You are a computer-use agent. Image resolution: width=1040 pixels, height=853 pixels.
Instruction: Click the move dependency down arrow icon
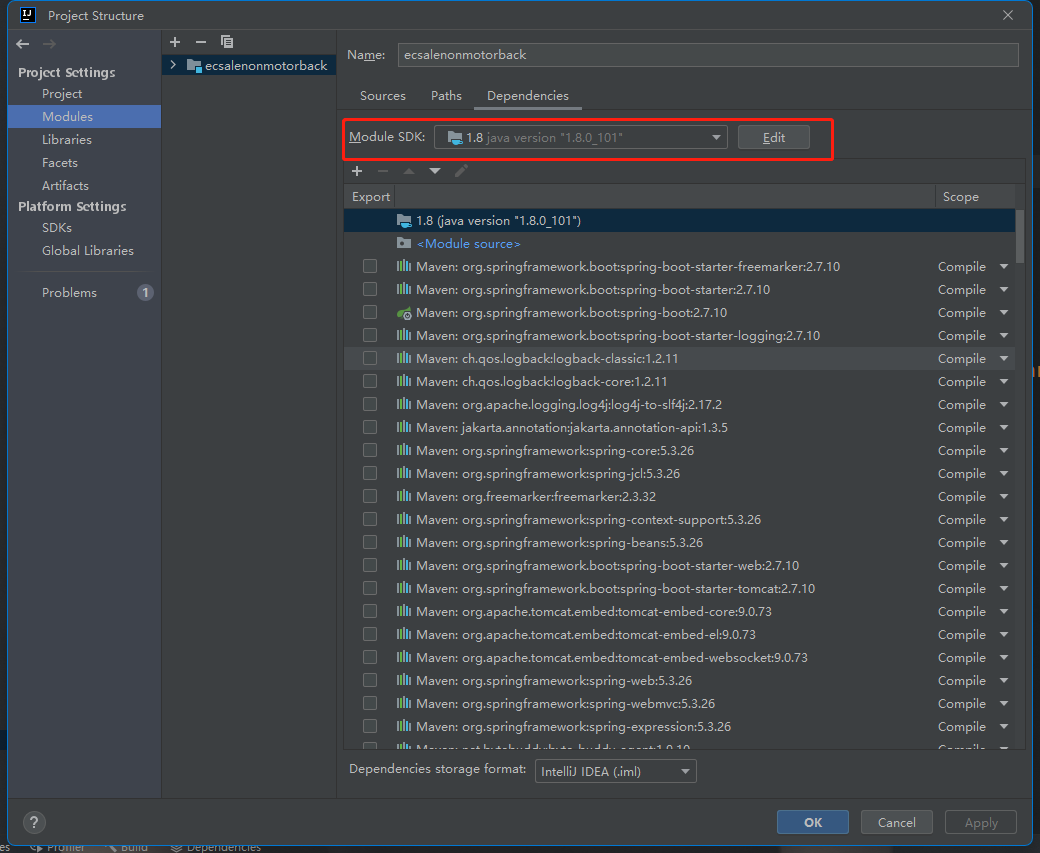pos(434,171)
